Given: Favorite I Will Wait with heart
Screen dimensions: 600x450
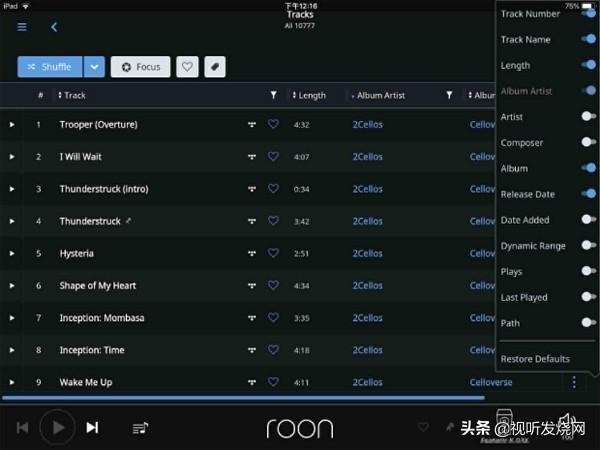Looking at the screenshot, I should [273, 156].
